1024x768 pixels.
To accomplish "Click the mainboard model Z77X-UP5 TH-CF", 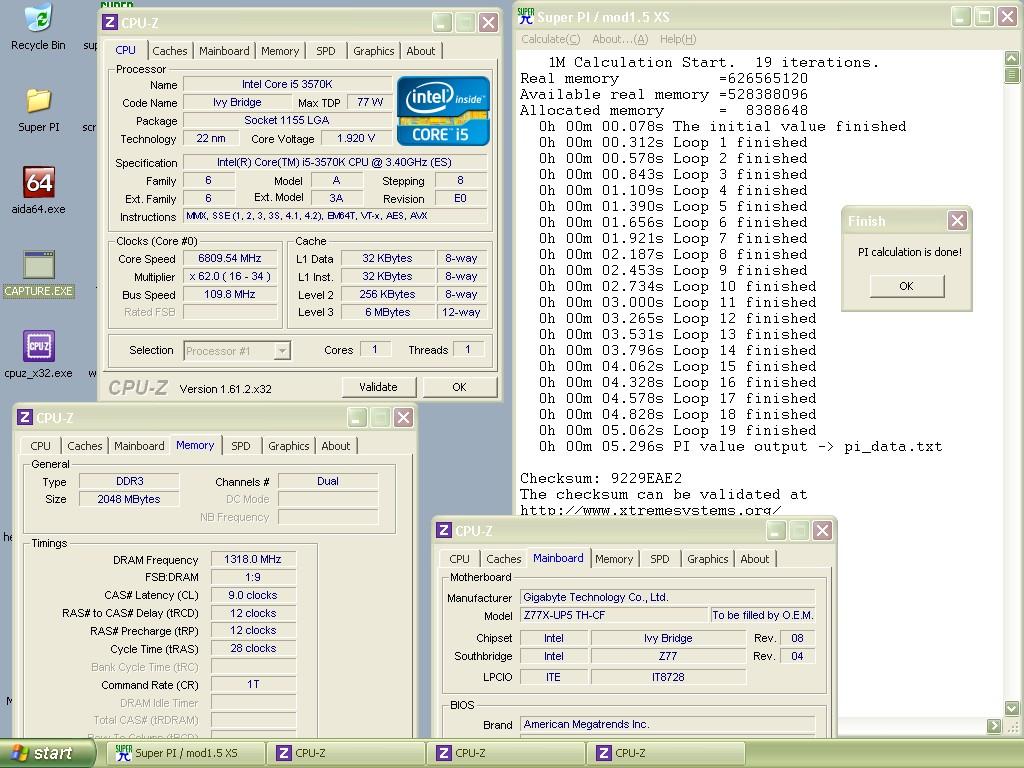I will tap(614, 615).
